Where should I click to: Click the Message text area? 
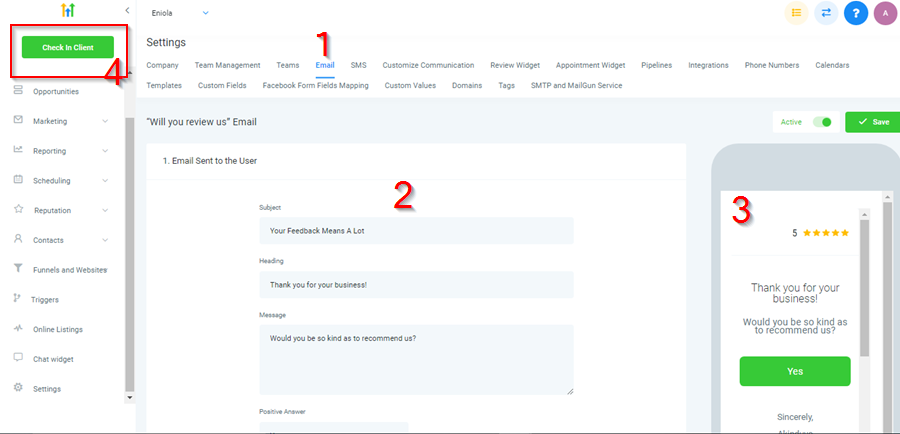pos(416,360)
